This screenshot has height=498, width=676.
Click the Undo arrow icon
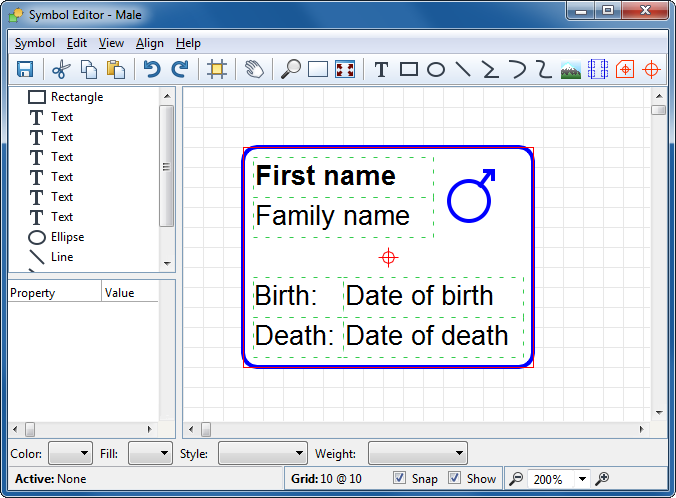(x=151, y=69)
